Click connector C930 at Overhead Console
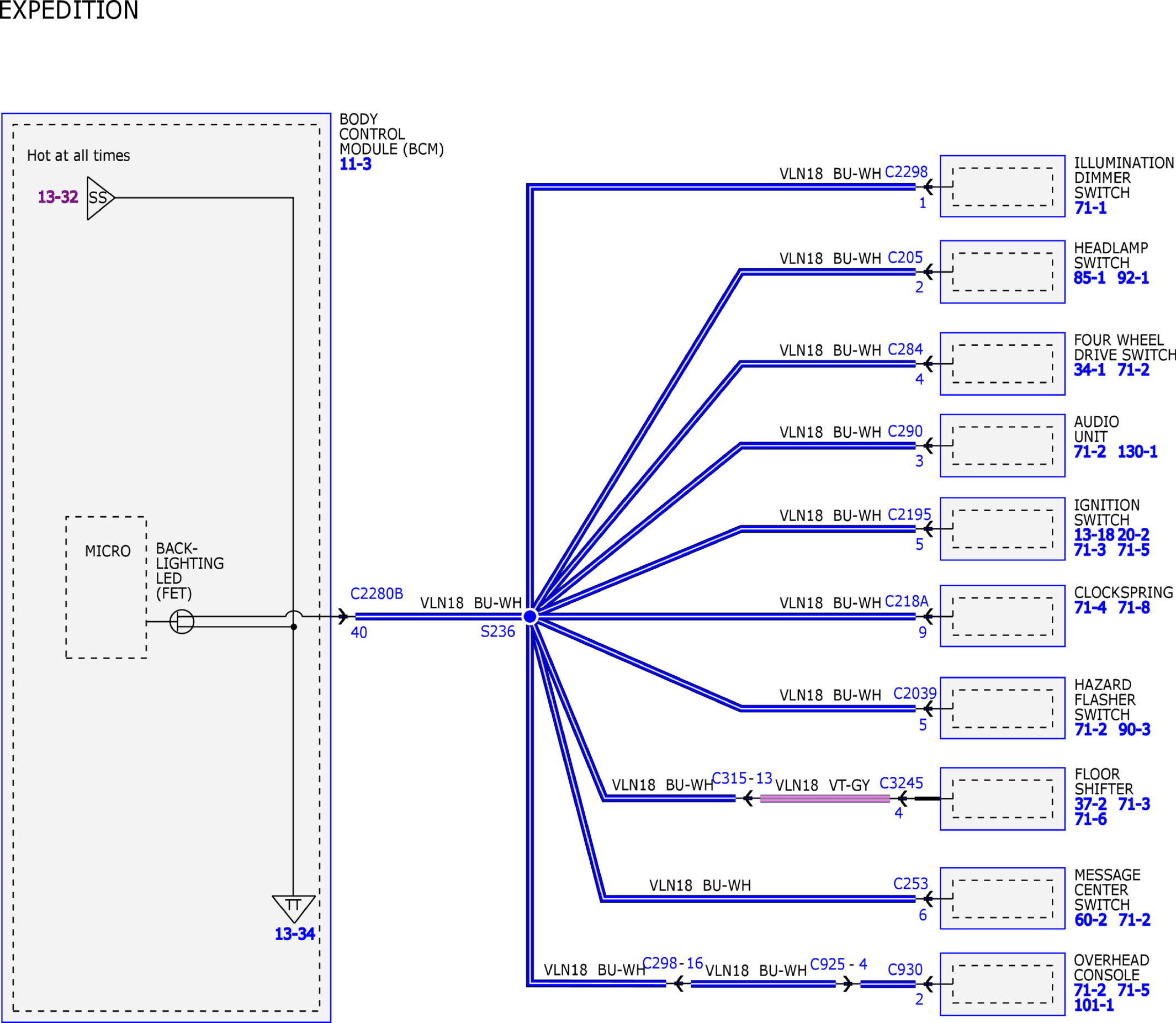 pyautogui.click(x=905, y=969)
